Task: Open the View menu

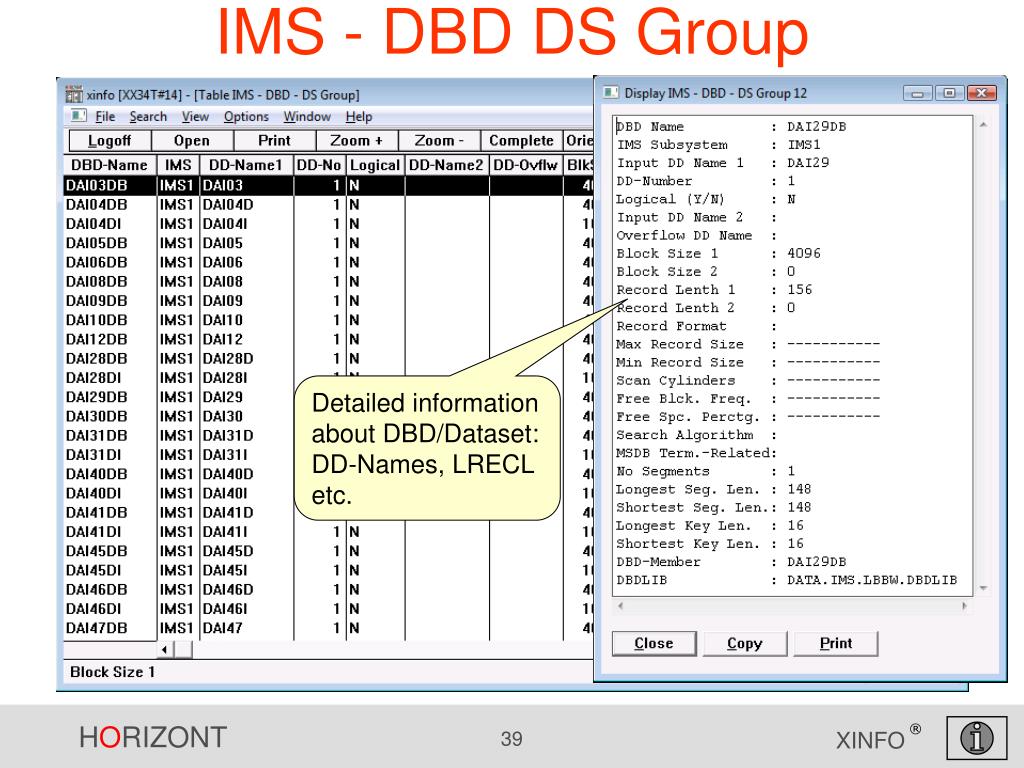Action: click(x=195, y=116)
